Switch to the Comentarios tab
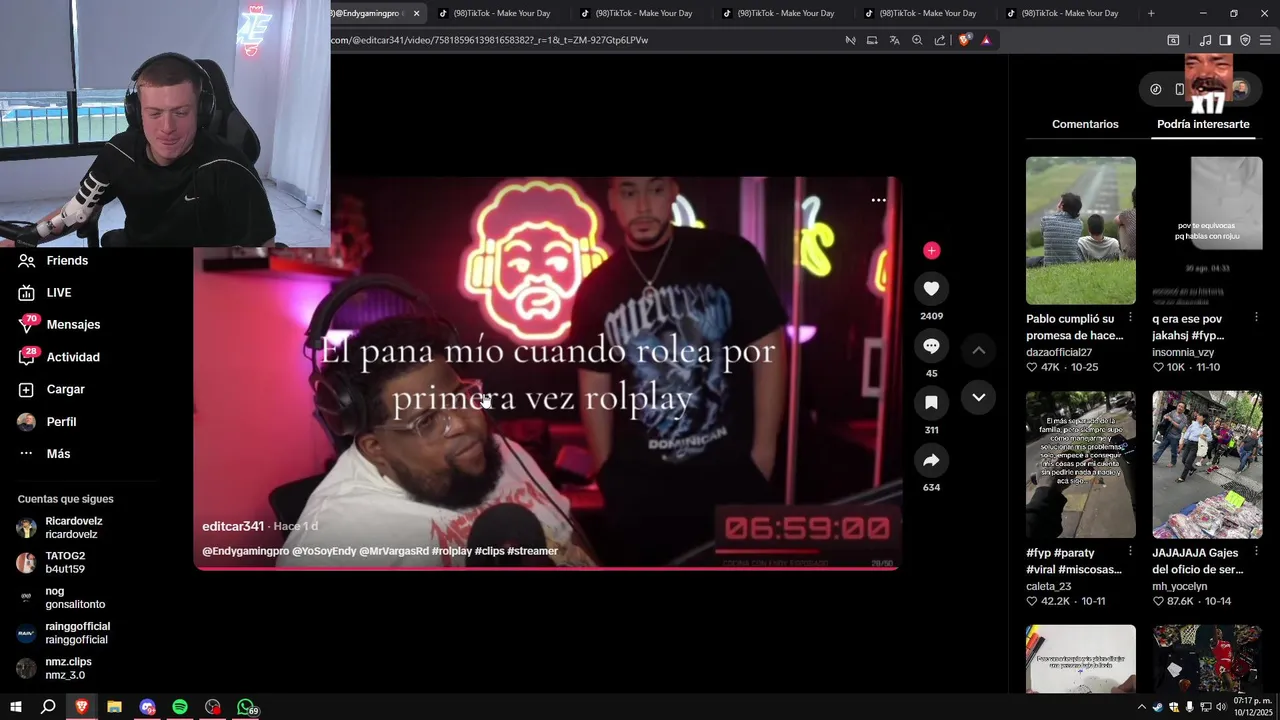 [x=1085, y=124]
